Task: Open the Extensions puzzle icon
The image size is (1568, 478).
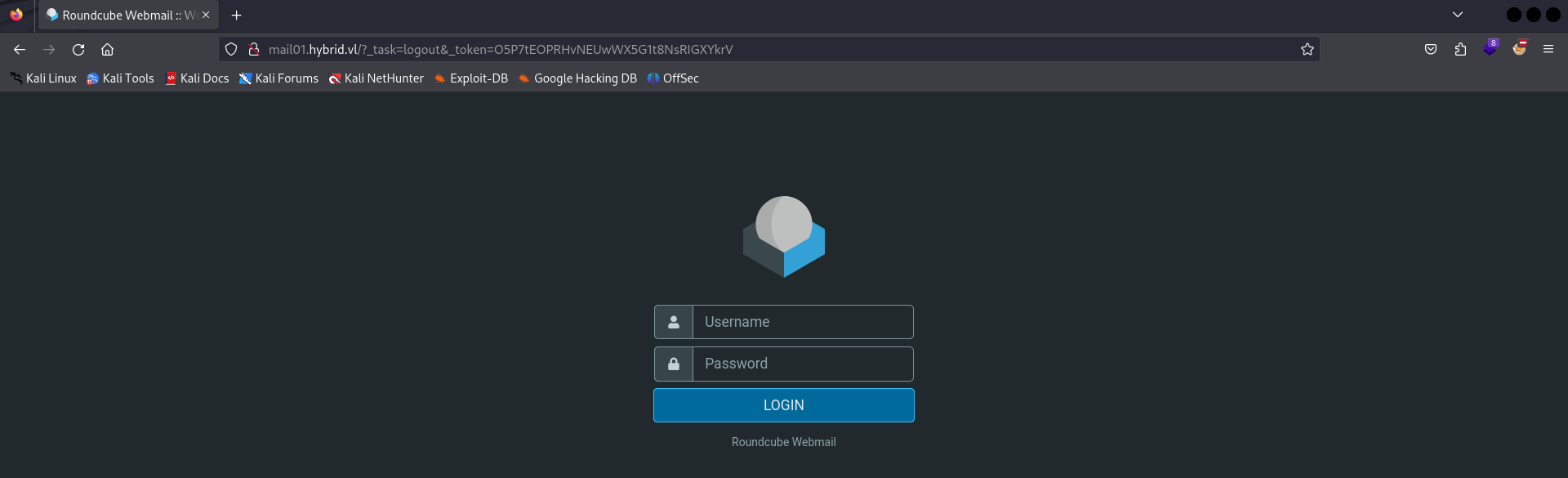Action: tap(1460, 50)
